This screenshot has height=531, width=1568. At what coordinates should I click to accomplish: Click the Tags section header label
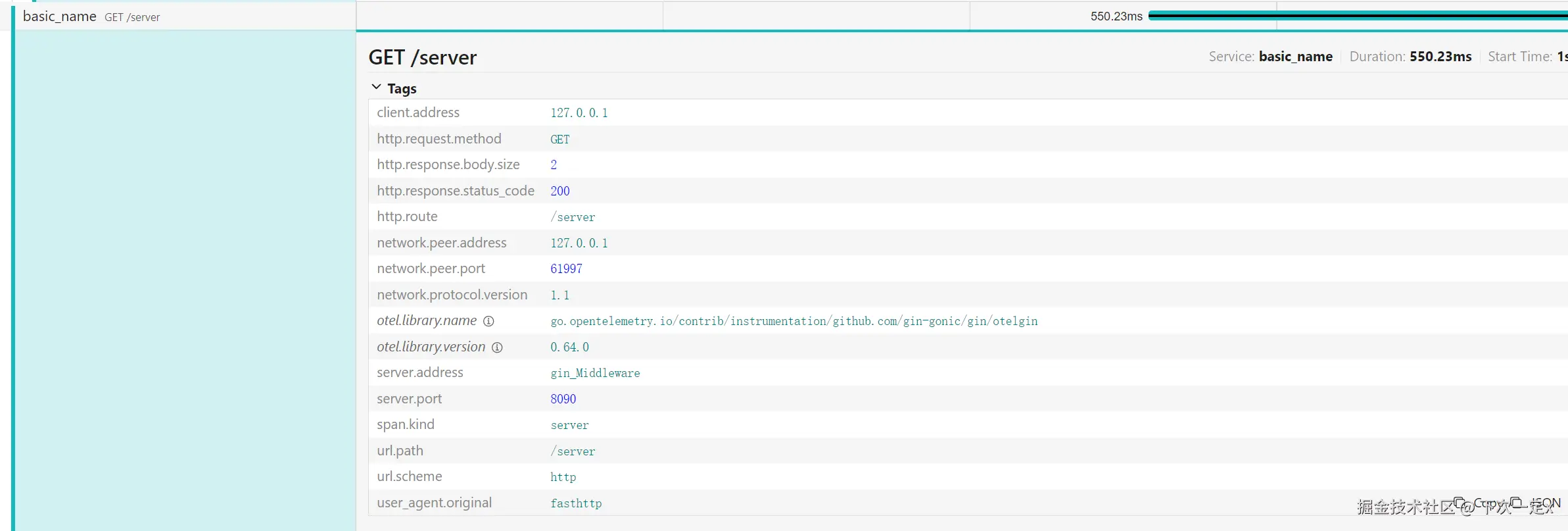pyautogui.click(x=402, y=88)
